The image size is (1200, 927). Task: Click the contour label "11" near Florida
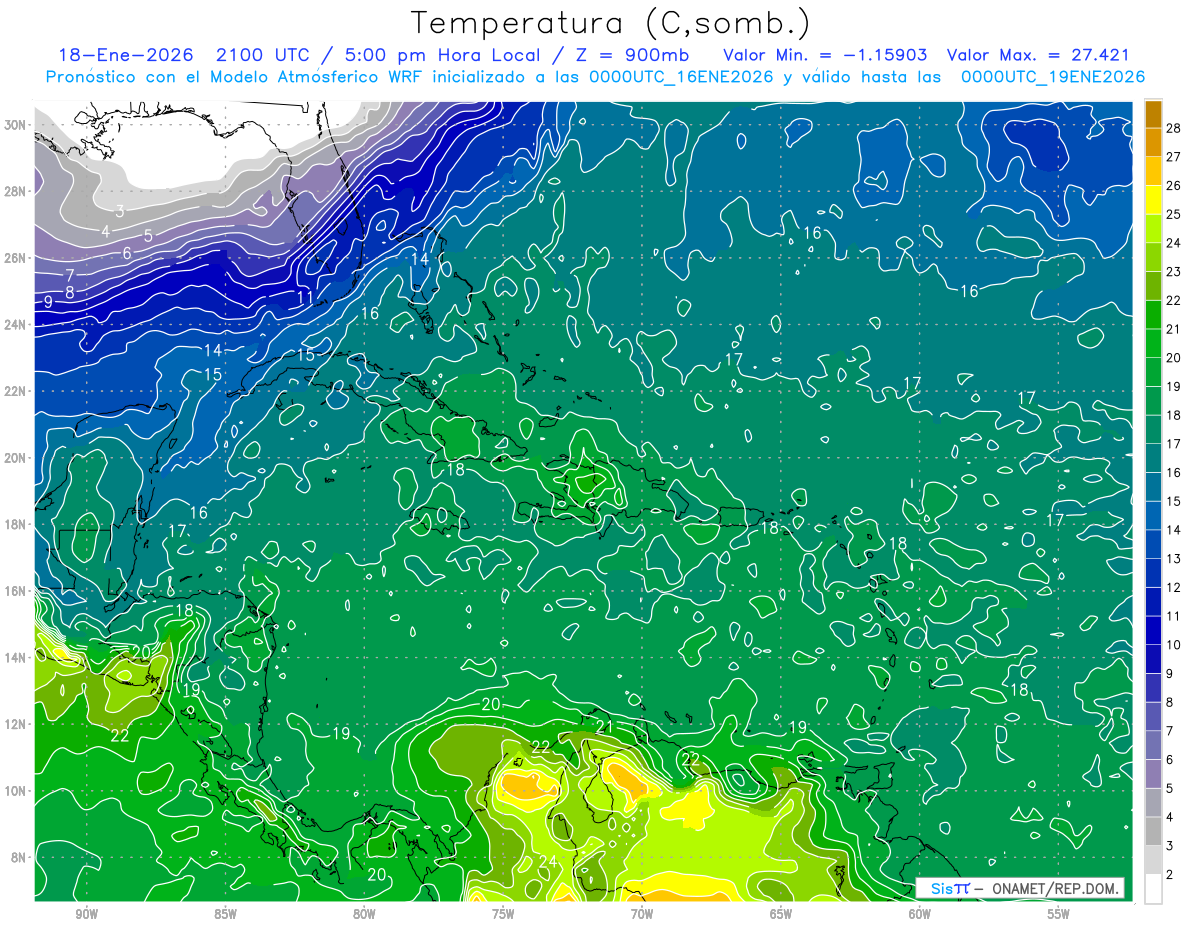coord(305,298)
